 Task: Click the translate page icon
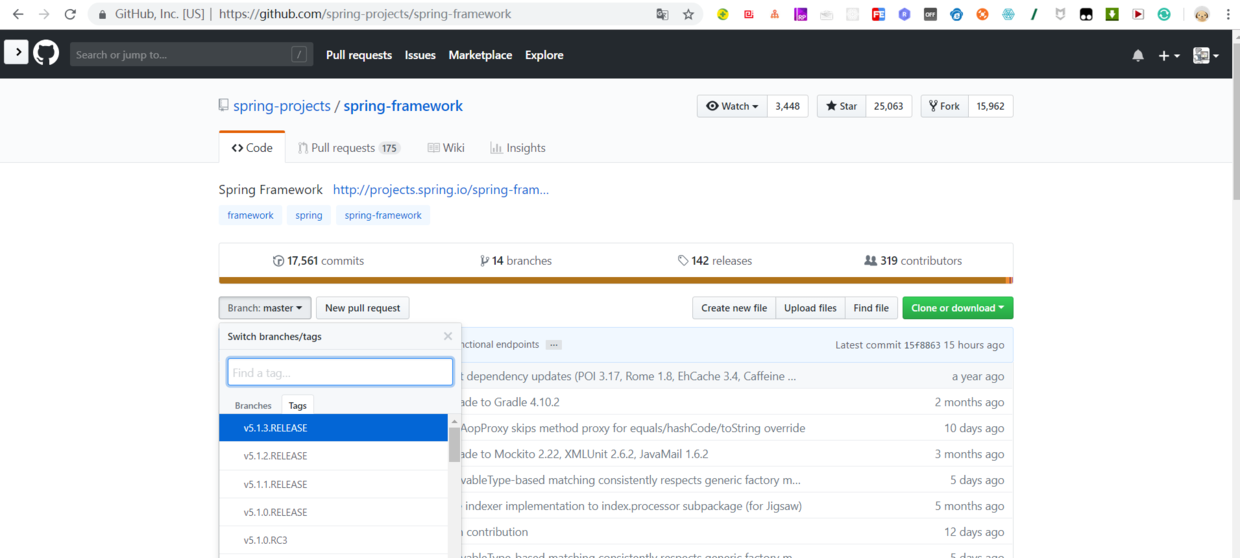tap(662, 14)
